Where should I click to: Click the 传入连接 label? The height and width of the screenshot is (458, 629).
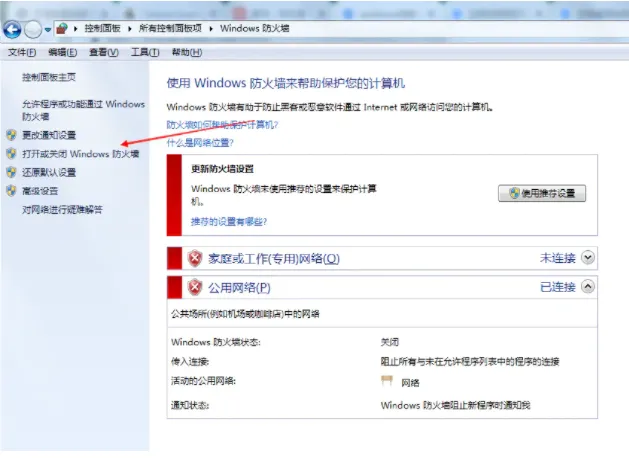pyautogui.click(x=190, y=362)
